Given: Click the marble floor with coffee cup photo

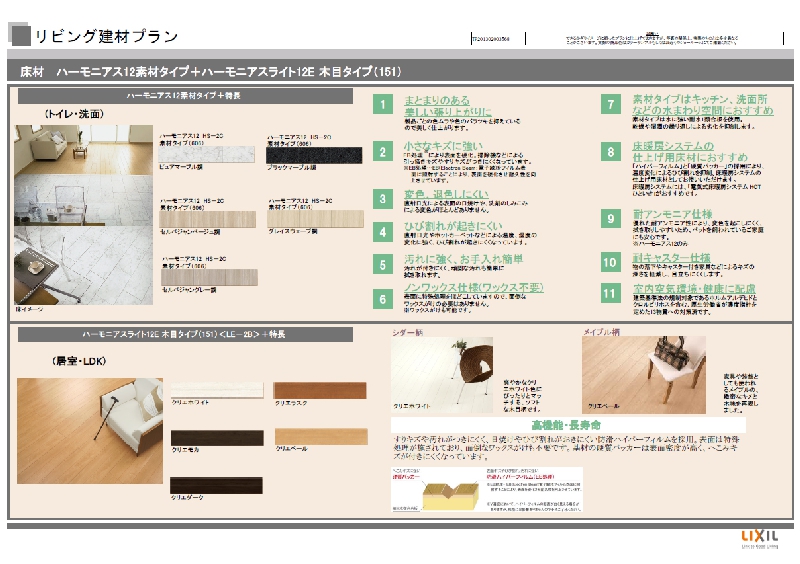Looking at the screenshot, I should click(x=83, y=265).
